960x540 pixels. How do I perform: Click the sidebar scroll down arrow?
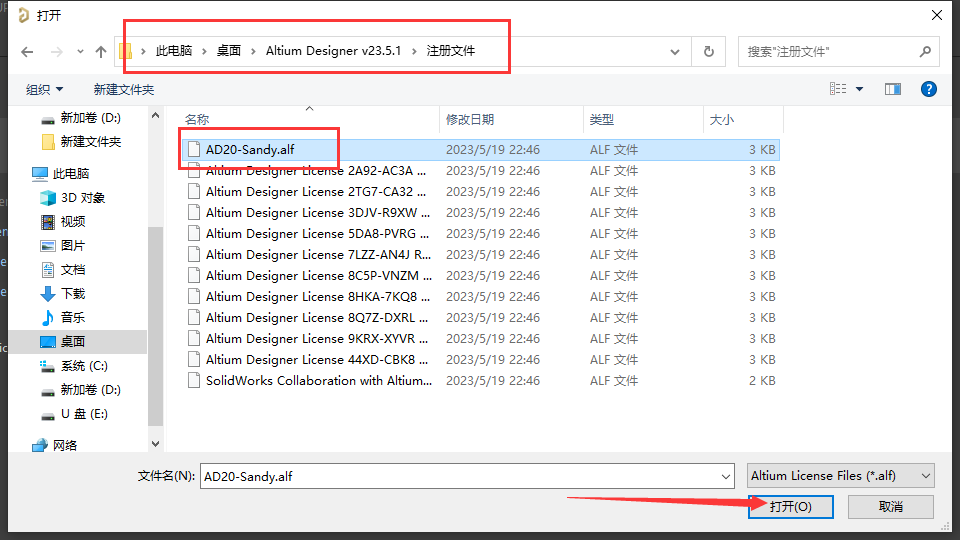[156, 444]
